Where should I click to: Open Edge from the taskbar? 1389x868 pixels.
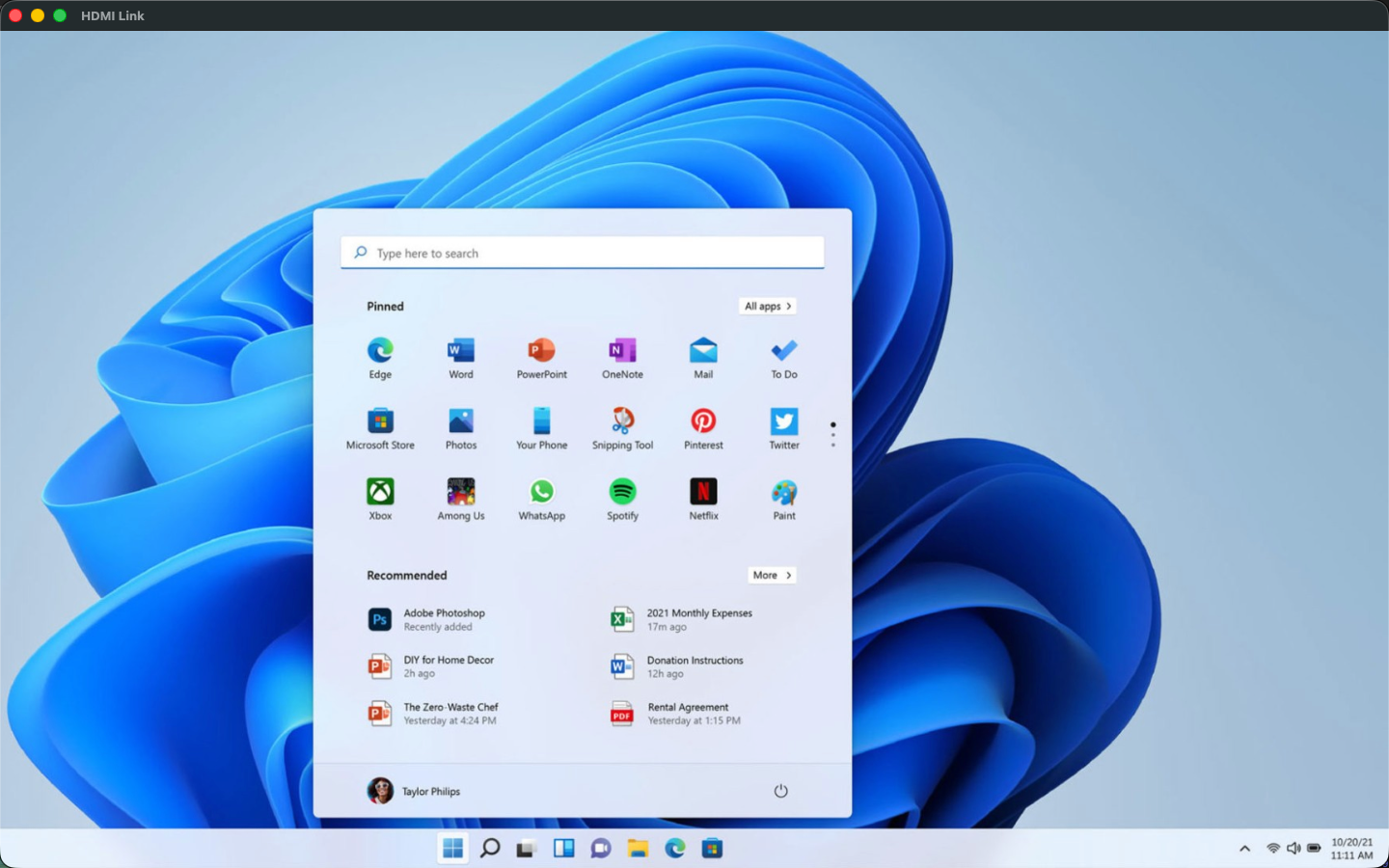675,849
